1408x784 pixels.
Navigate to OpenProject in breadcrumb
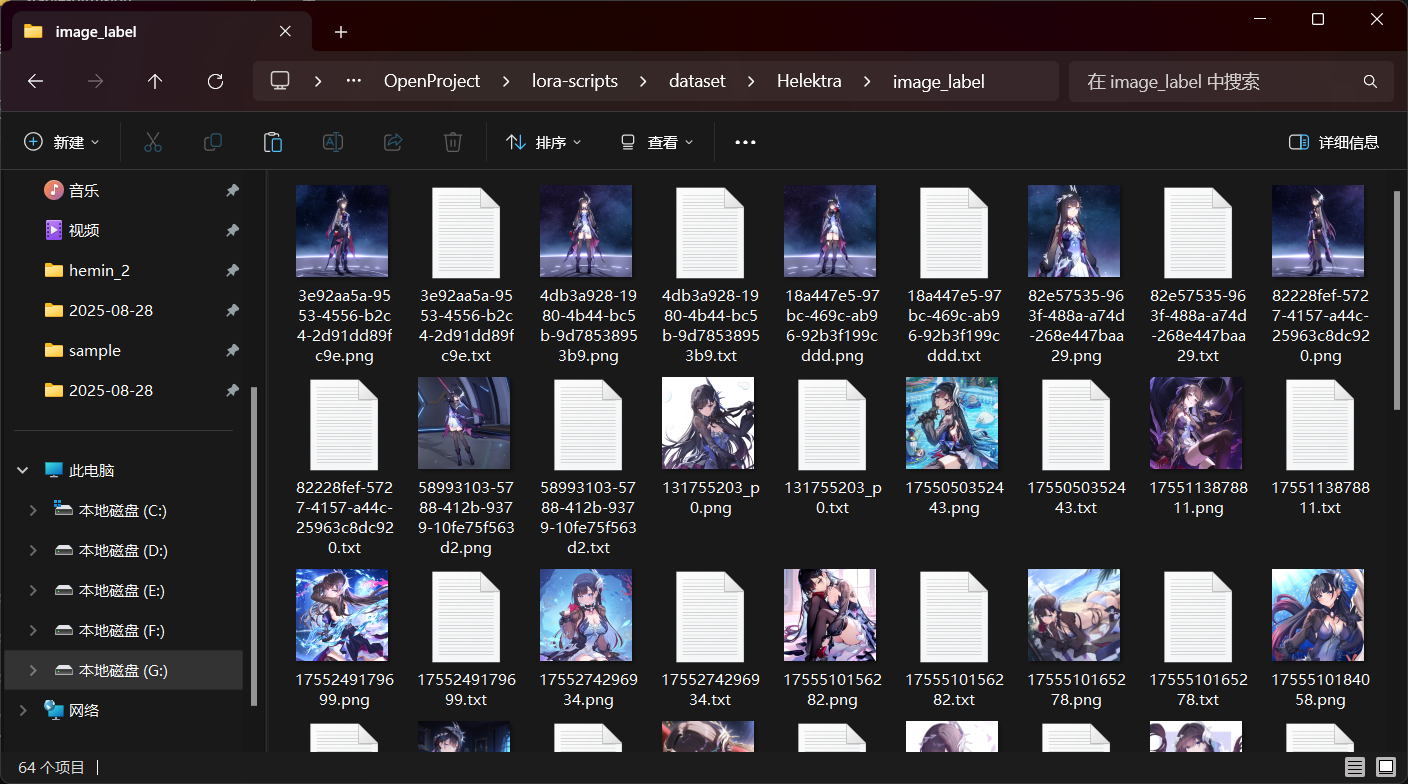click(432, 81)
